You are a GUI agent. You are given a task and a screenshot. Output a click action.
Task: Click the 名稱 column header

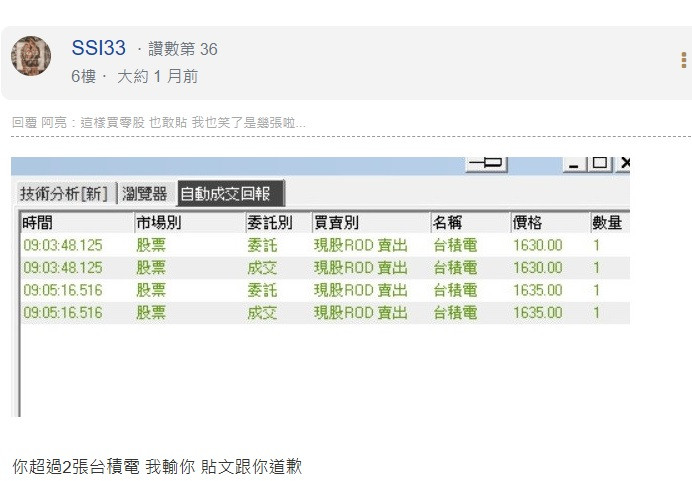point(470,222)
